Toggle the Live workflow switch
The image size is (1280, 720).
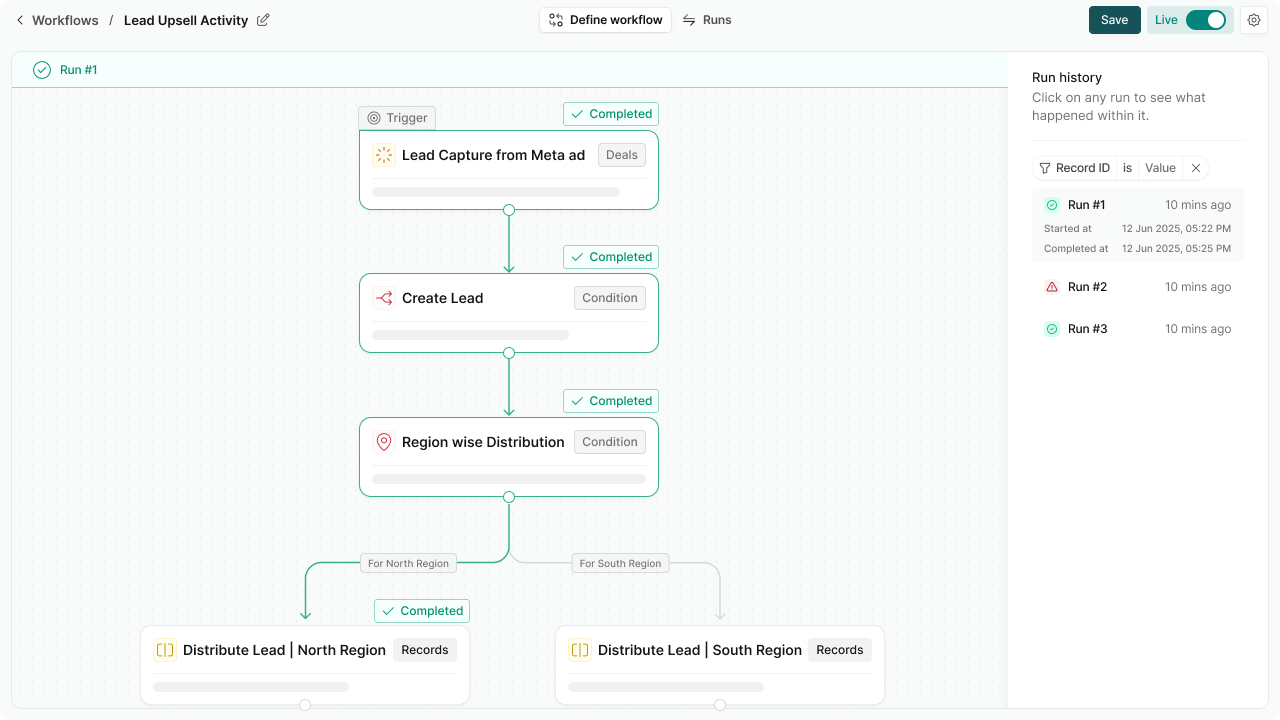[x=1205, y=20]
